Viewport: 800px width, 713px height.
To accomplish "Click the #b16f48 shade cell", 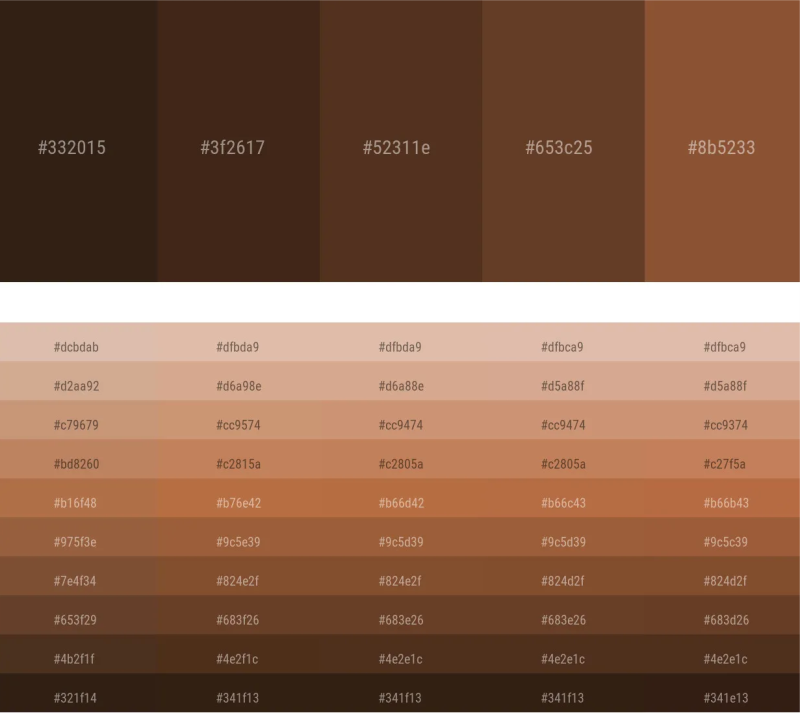I will point(76,503).
